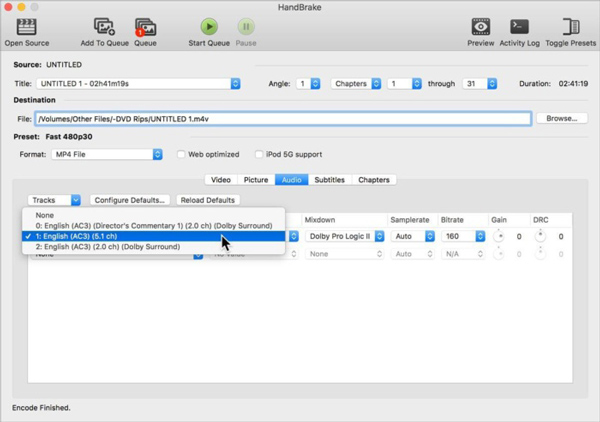Click the Fast 480p30 preset name
The image size is (600, 422).
(69, 137)
